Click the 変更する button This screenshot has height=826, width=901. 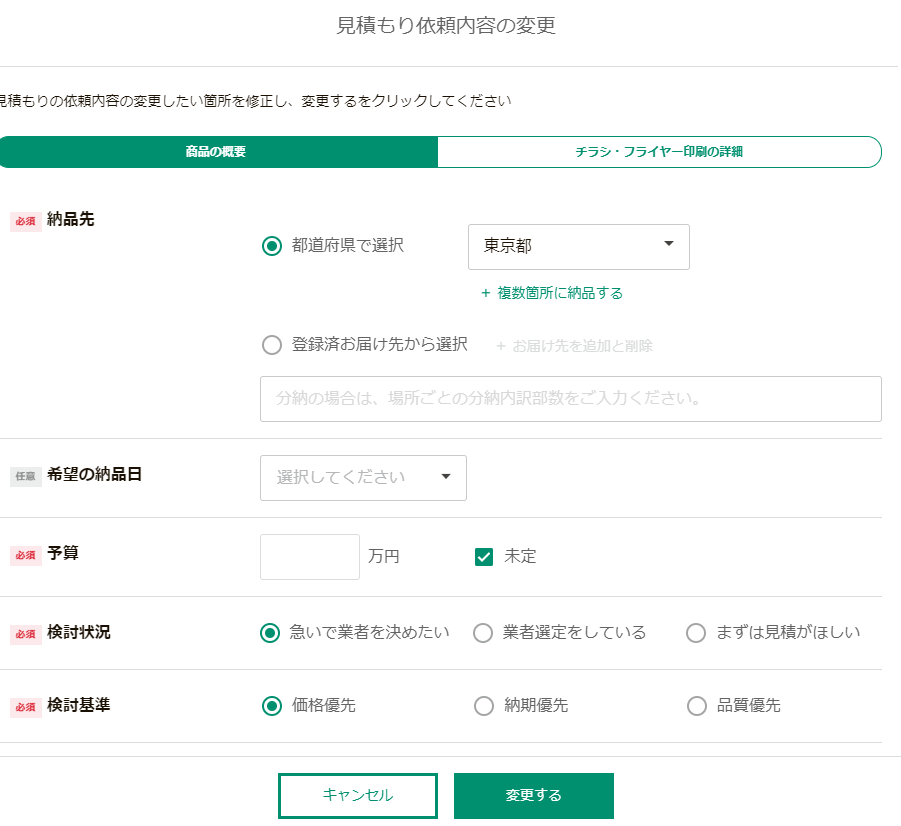coord(534,796)
